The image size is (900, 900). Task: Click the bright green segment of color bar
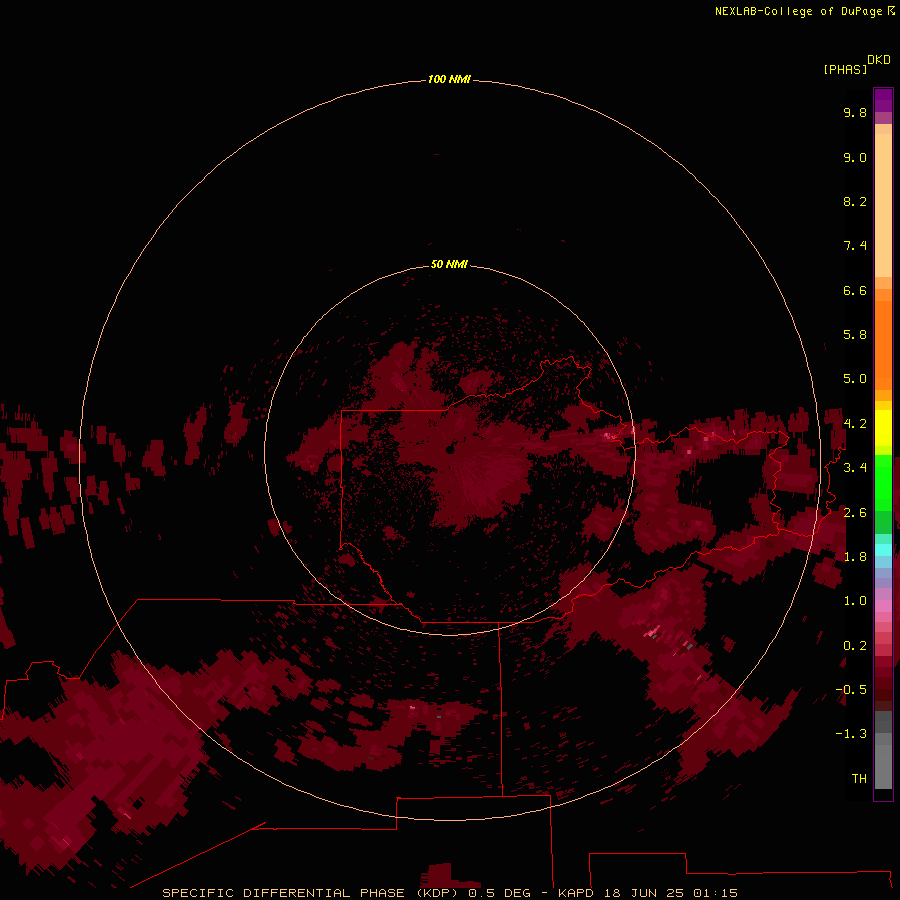[x=883, y=482]
